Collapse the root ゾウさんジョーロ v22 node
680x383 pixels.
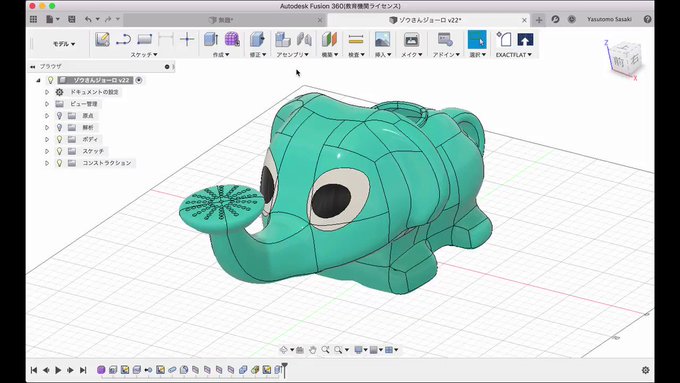click(x=38, y=80)
